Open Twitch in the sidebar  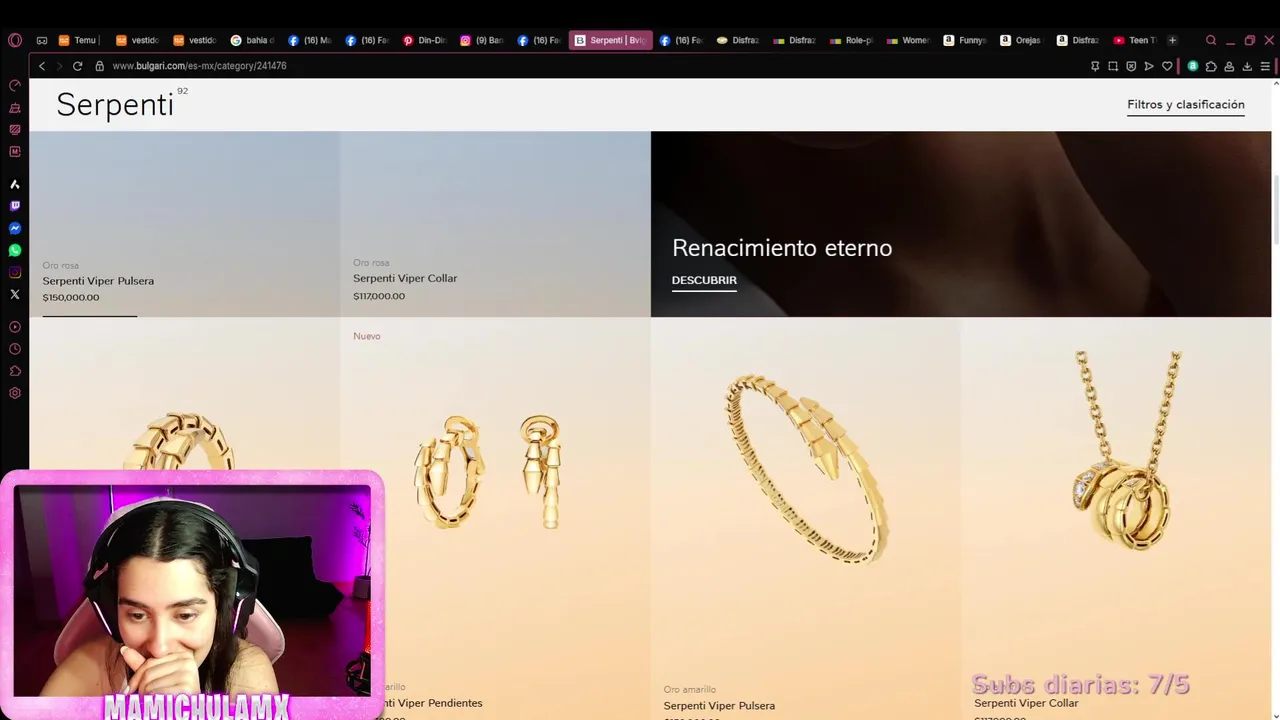(14, 206)
